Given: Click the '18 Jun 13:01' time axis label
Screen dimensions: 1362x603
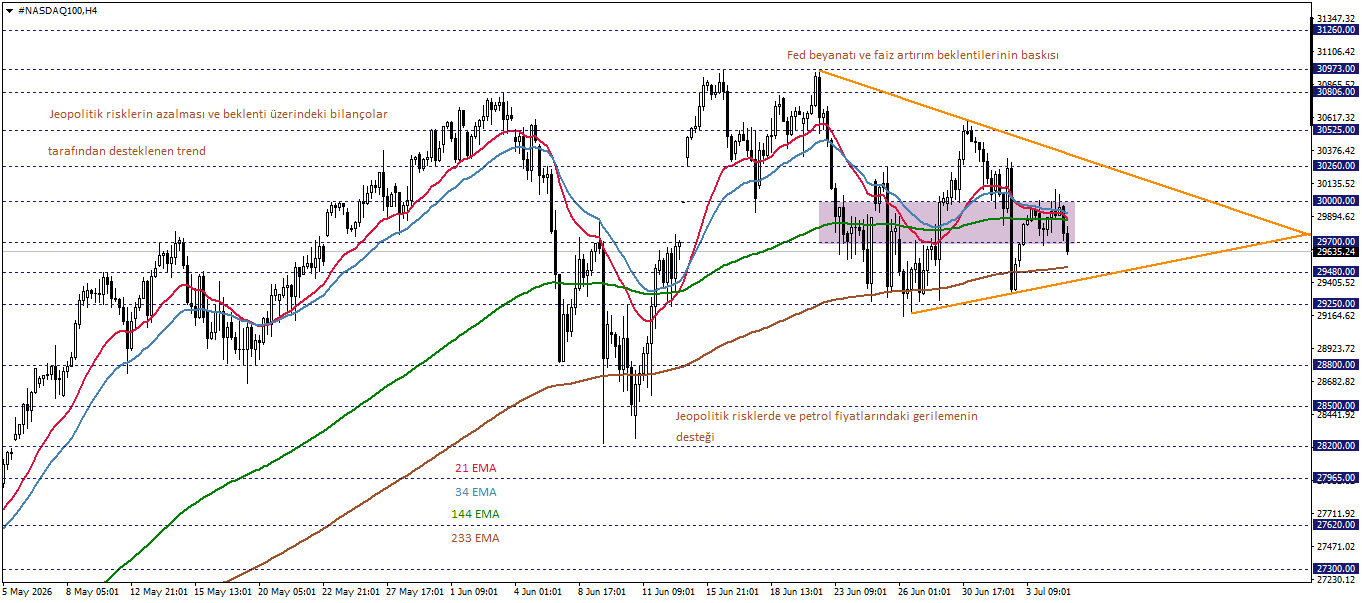Looking at the screenshot, I should pos(797,591).
